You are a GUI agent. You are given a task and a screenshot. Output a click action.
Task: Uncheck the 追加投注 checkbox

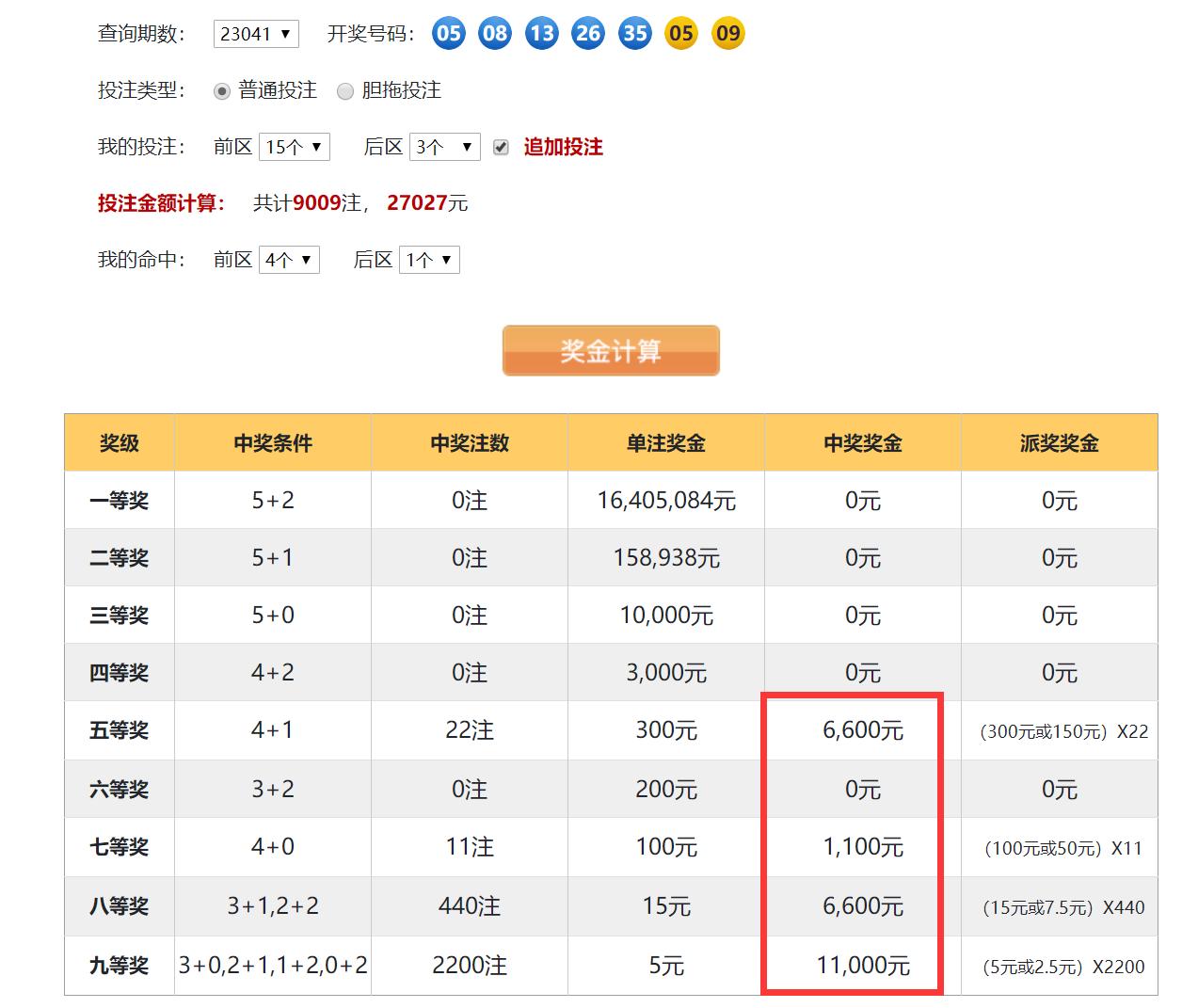pos(500,147)
